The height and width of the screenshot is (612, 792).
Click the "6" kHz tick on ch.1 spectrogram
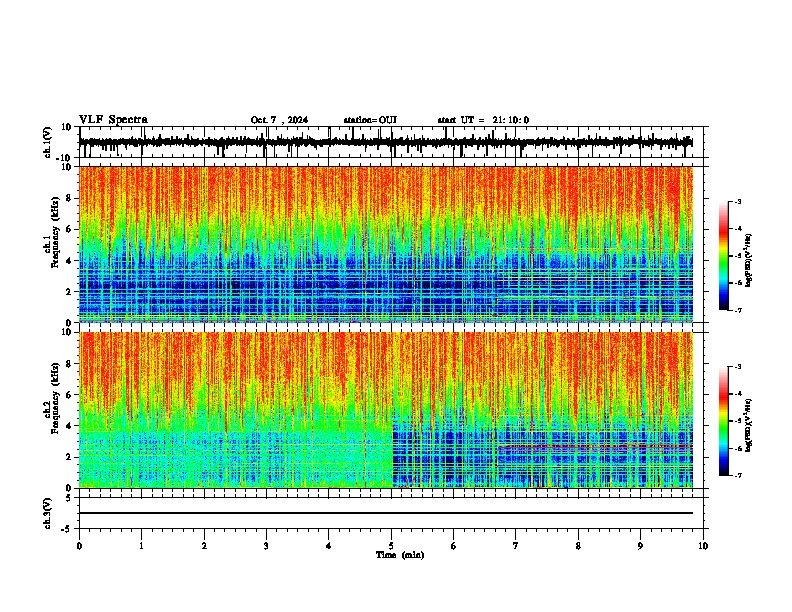tap(70, 229)
